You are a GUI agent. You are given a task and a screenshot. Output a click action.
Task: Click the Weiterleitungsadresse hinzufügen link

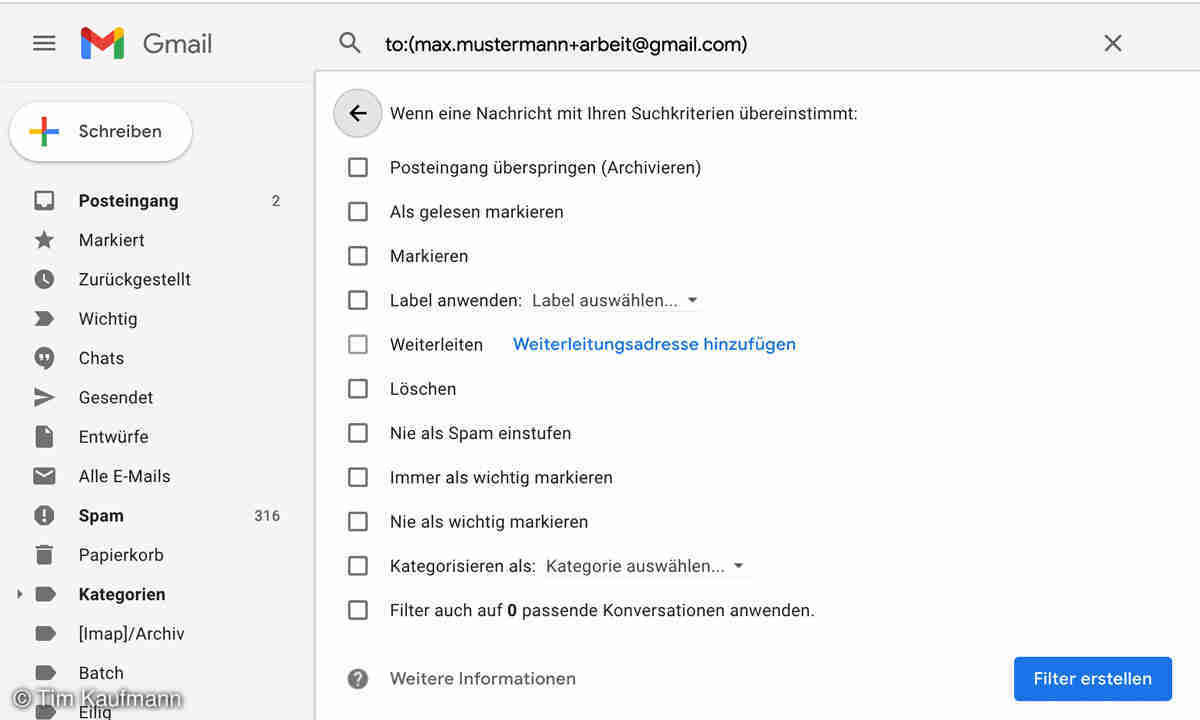[654, 345]
